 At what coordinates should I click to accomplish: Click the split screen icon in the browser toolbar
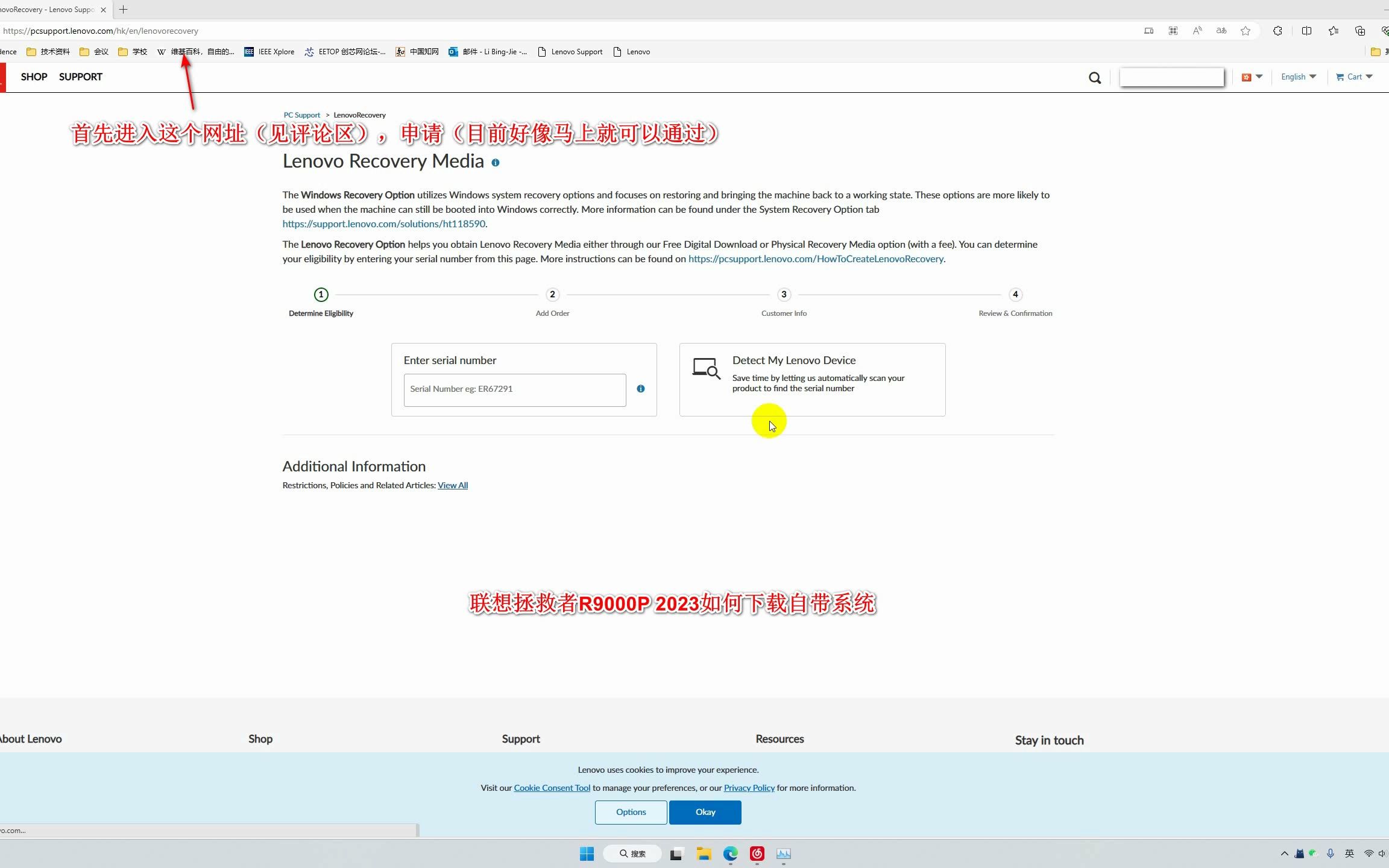pyautogui.click(x=1307, y=31)
